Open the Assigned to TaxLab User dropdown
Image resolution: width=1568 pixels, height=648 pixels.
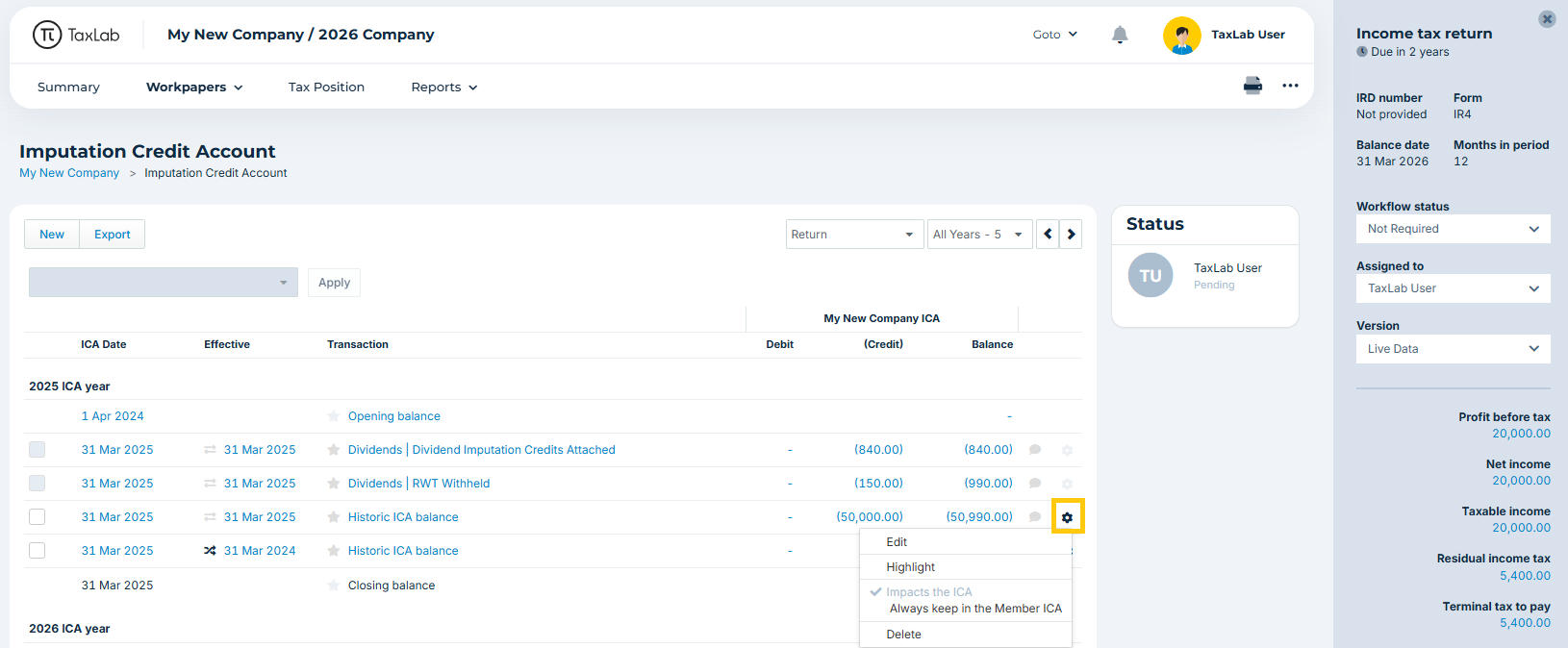click(x=1453, y=288)
